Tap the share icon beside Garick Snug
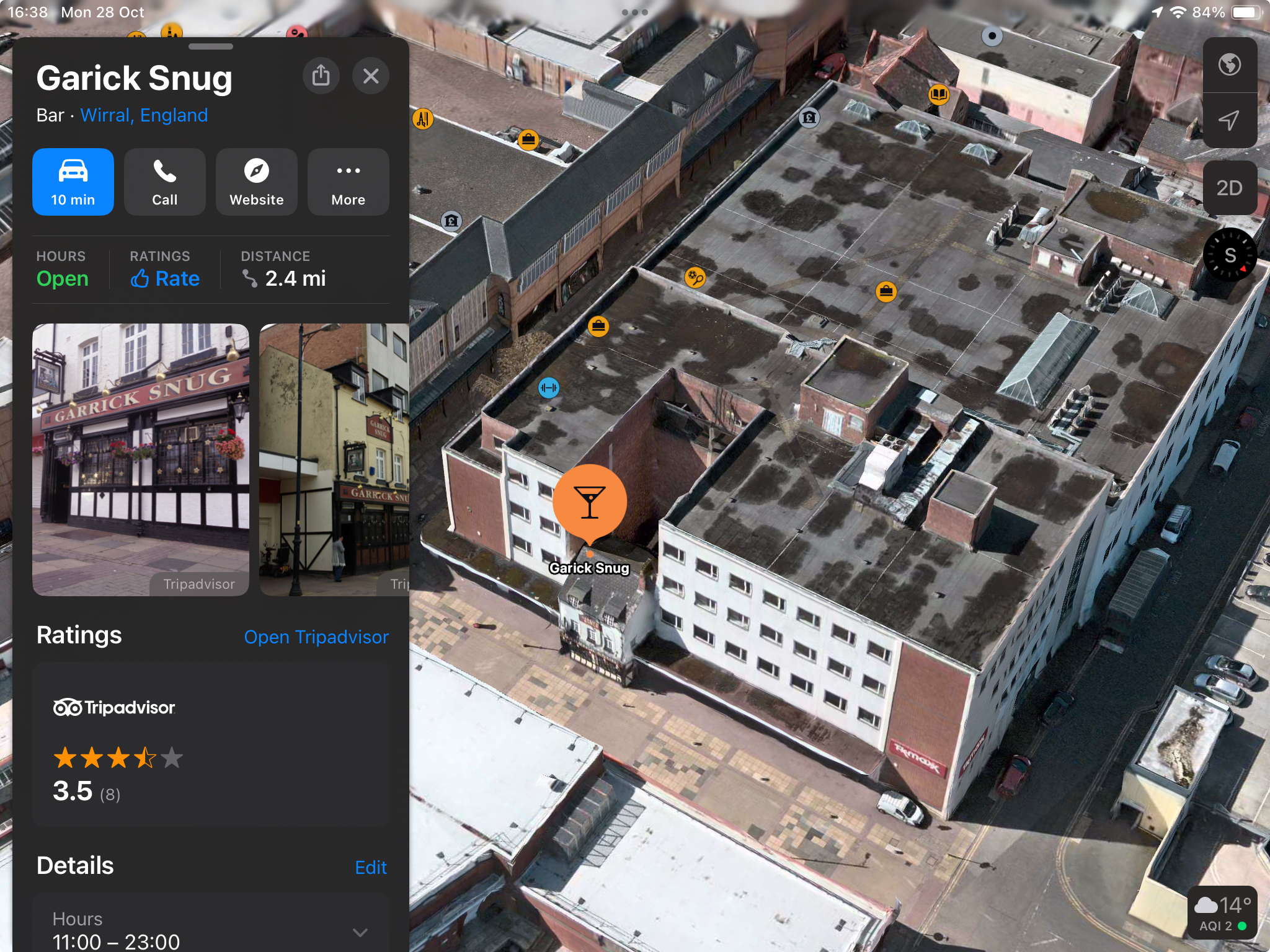This screenshot has width=1270, height=952. coord(321,76)
